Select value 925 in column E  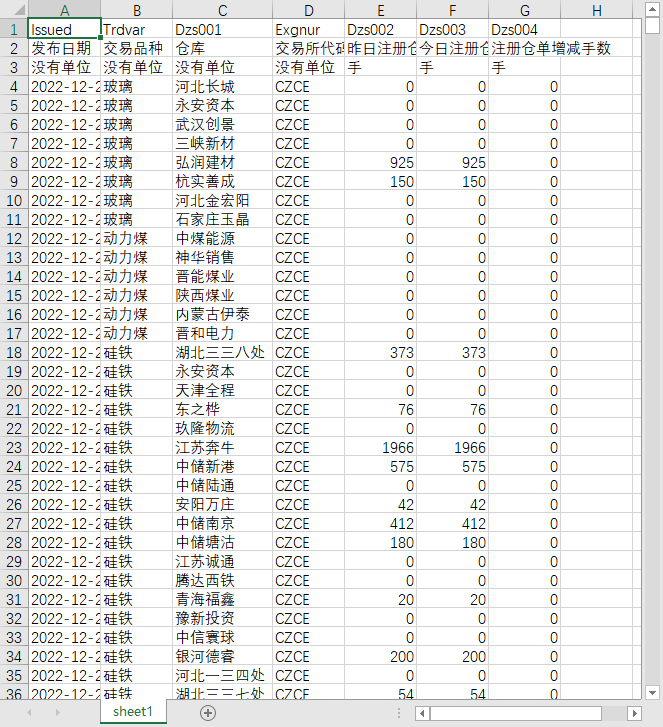(381, 162)
